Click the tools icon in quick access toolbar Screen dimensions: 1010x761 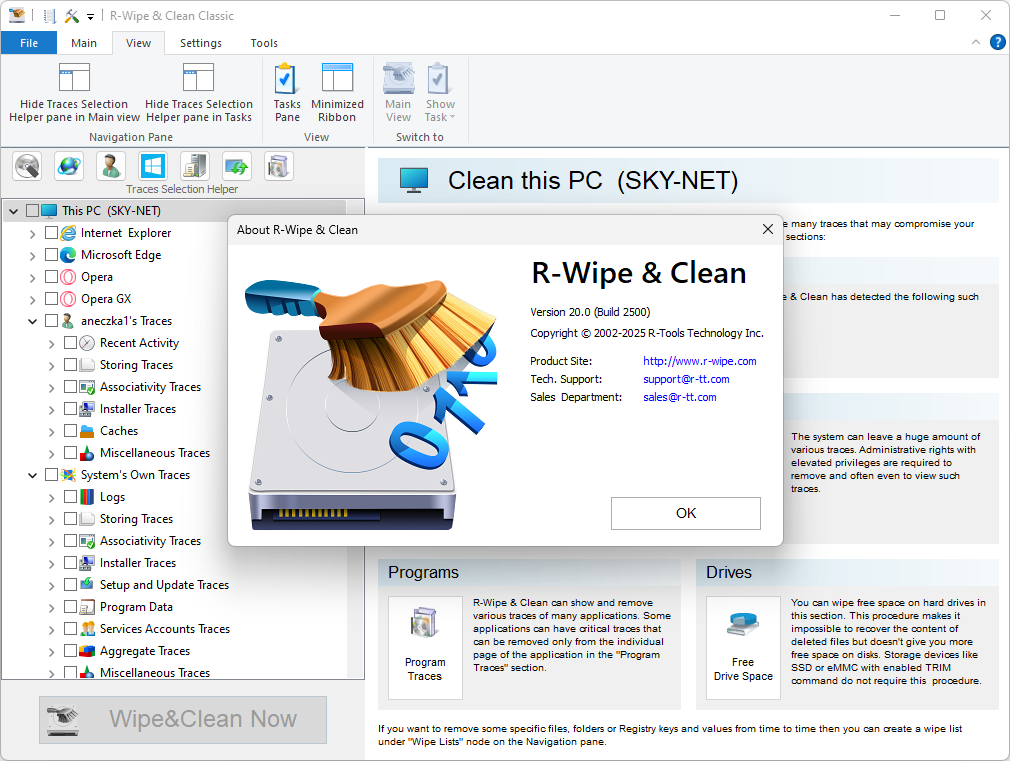[71, 15]
